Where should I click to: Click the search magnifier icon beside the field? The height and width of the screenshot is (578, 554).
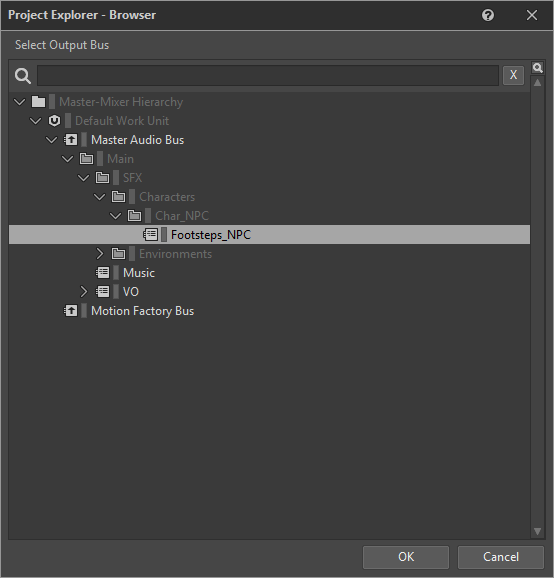(x=22, y=76)
